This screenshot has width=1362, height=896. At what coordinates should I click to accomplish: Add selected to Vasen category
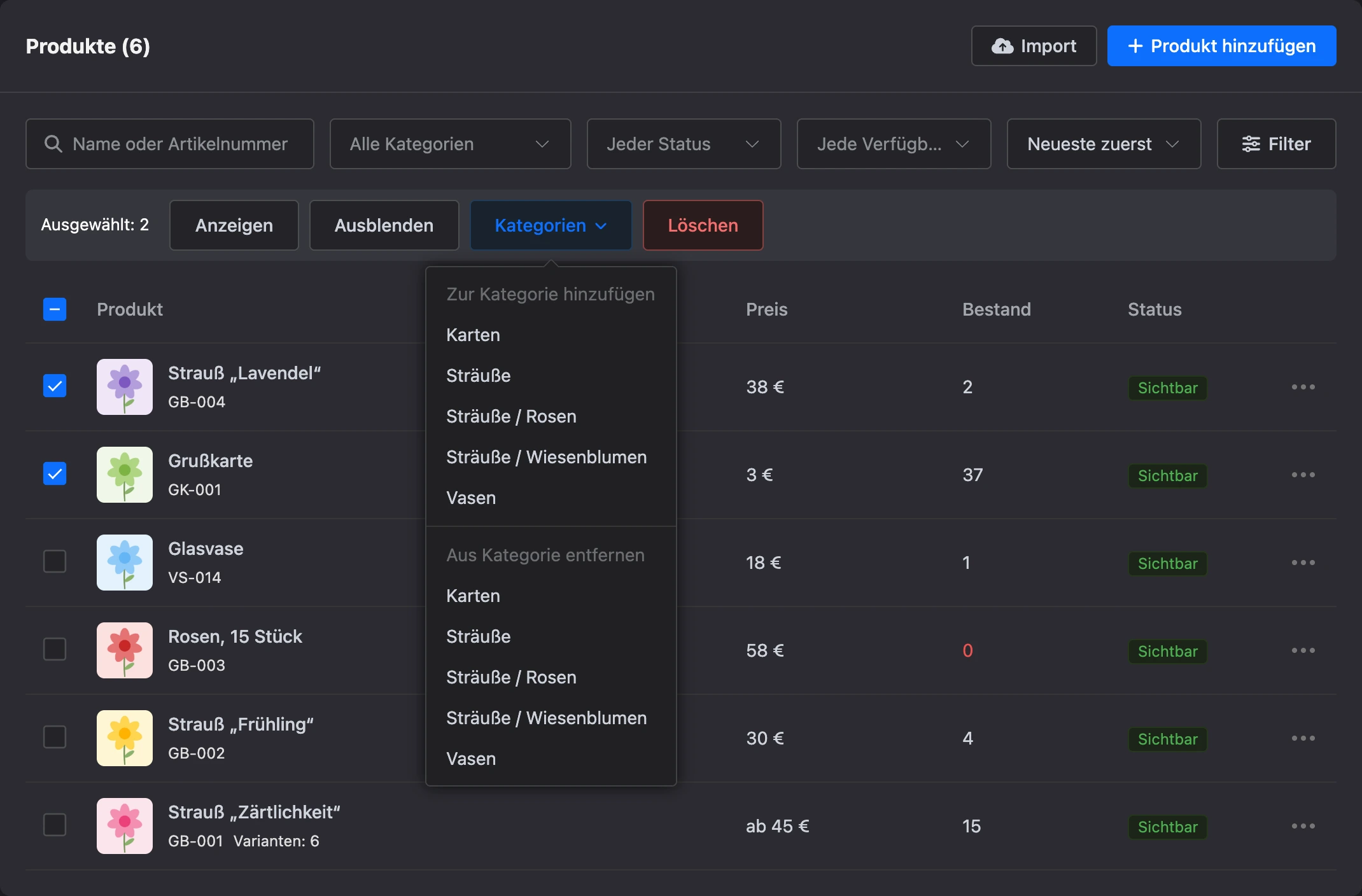coord(551,498)
